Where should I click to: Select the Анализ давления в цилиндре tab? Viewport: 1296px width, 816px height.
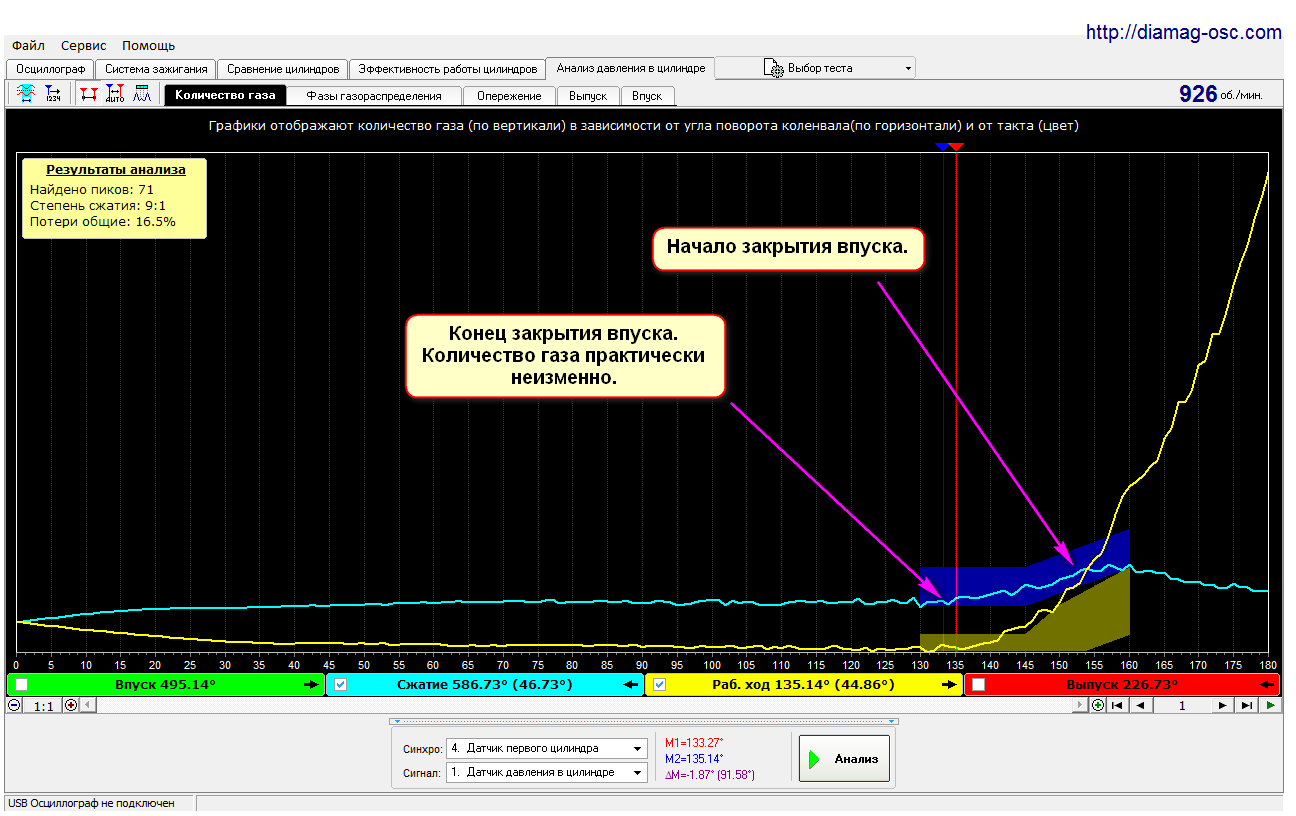click(x=631, y=68)
